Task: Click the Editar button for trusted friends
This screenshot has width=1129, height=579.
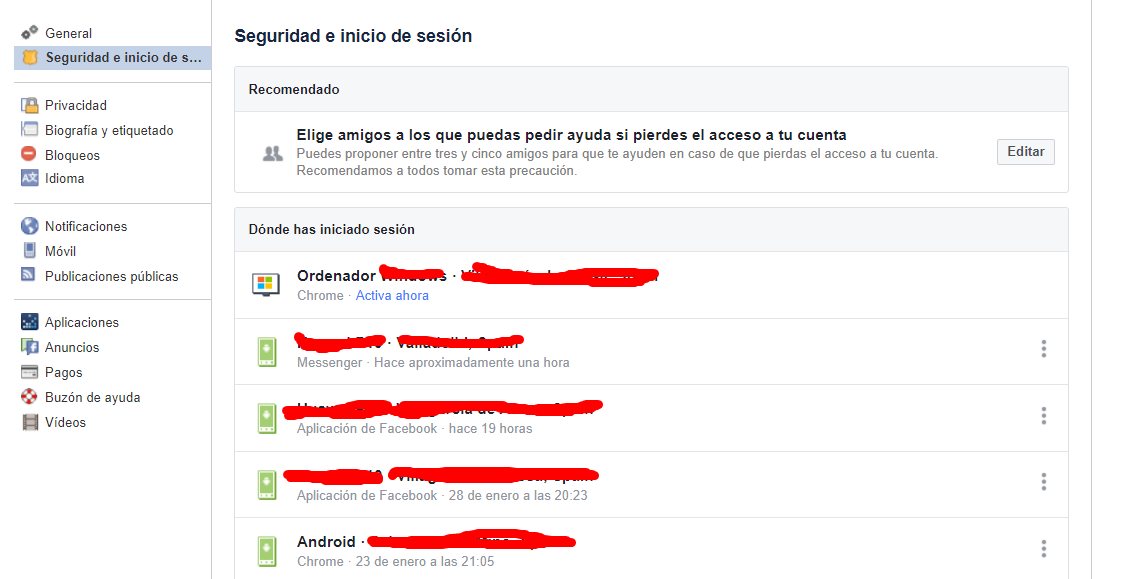Action: (1025, 152)
